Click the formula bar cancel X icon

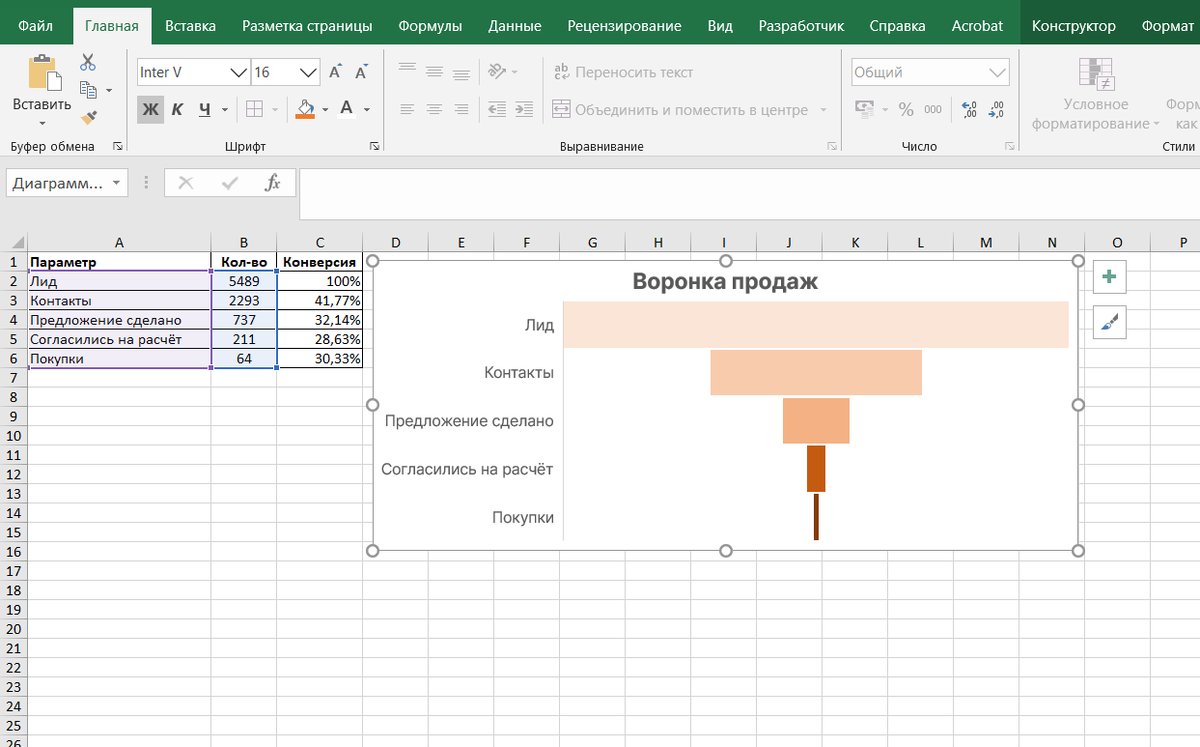185,183
